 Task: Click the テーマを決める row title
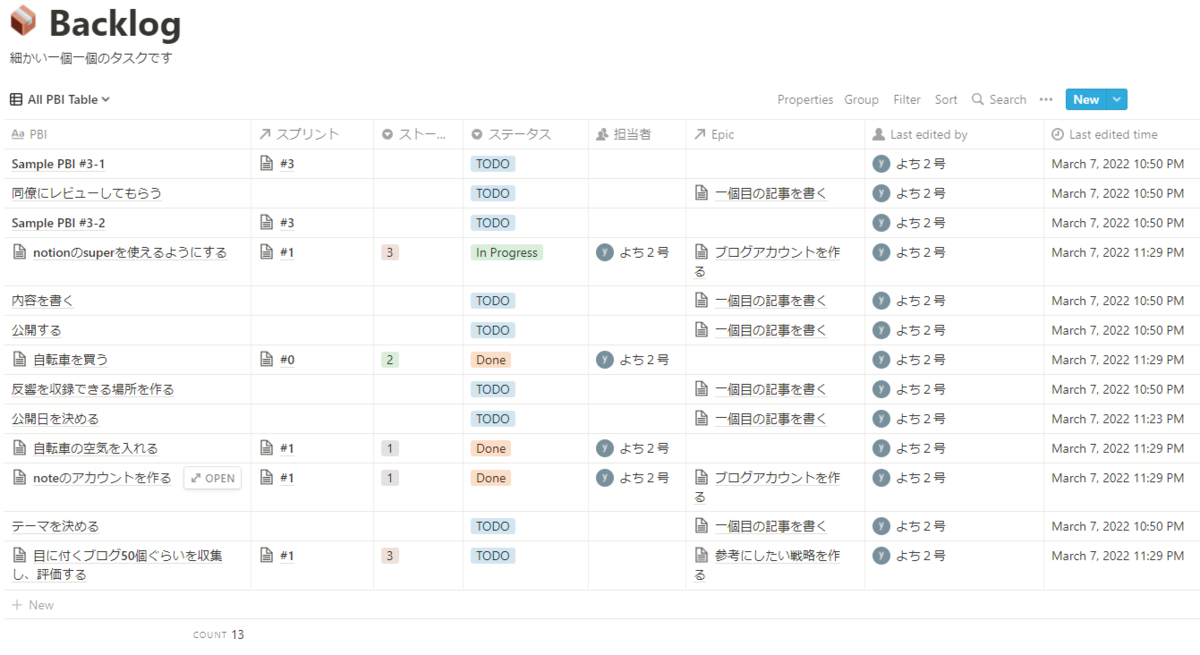coord(55,526)
